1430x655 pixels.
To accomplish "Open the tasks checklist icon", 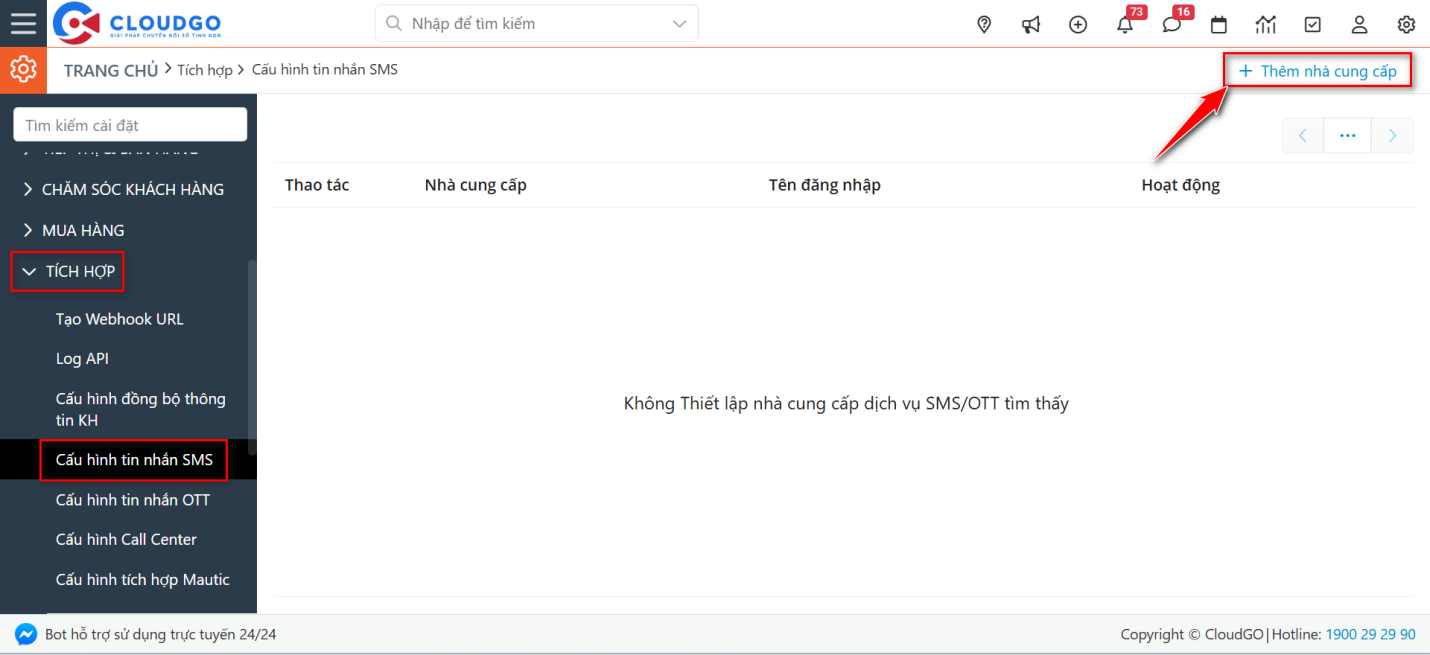I will point(1313,24).
